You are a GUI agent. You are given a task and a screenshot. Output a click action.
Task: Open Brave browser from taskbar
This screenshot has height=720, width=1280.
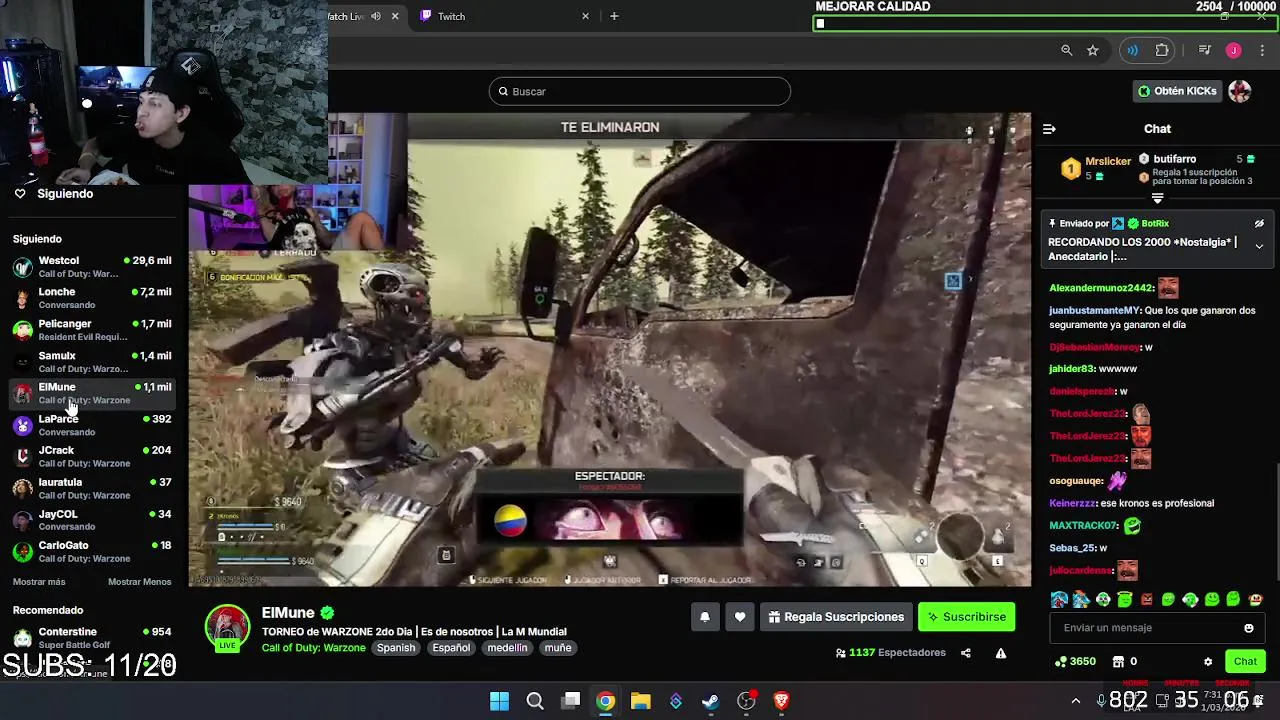coord(782,701)
